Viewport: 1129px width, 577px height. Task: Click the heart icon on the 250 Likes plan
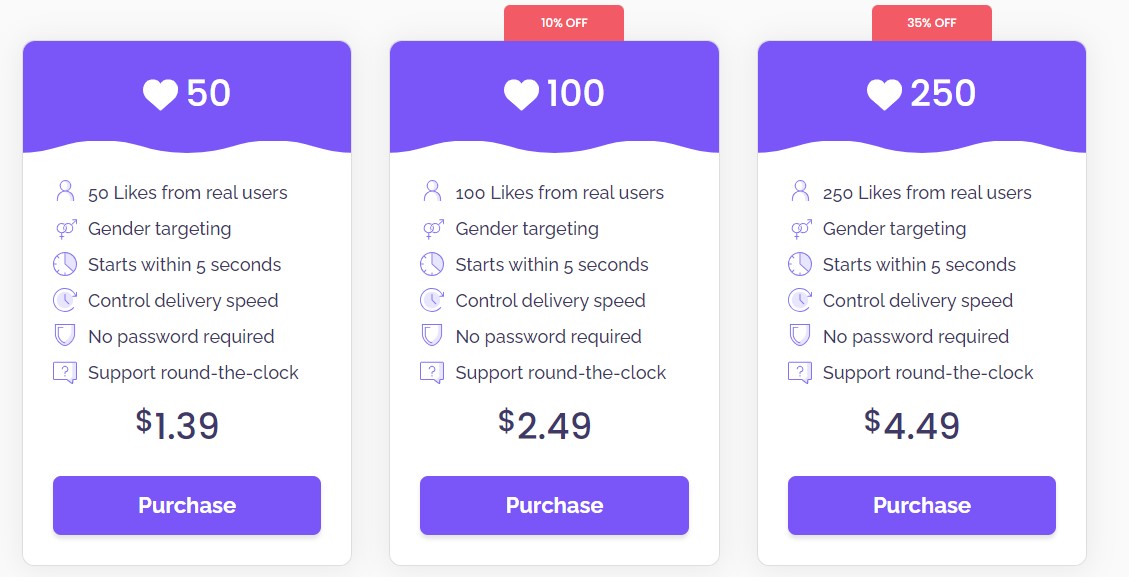point(883,93)
